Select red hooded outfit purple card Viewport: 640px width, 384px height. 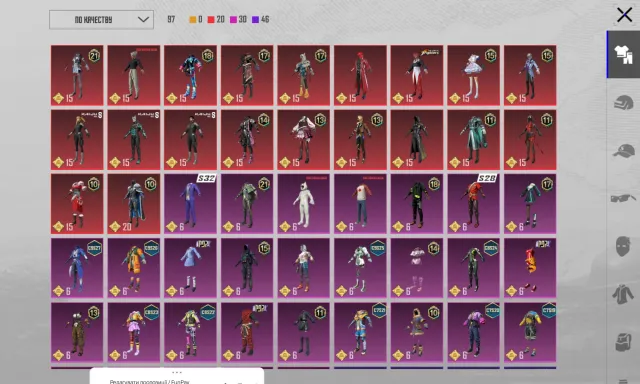point(247,333)
